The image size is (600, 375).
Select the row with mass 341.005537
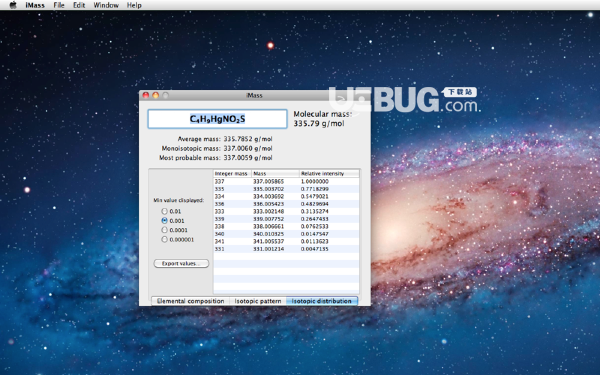(x=286, y=241)
